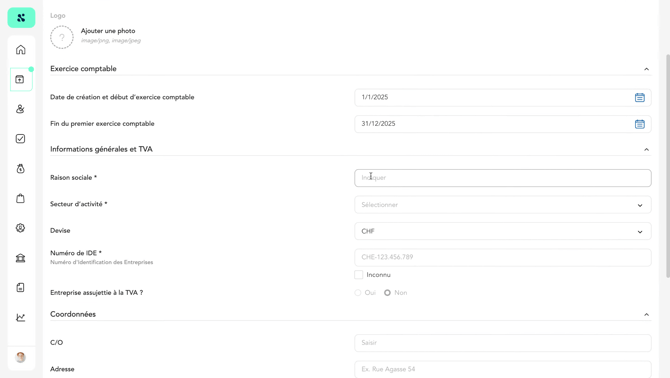Click the end date field 31/12/2025
670x378 pixels.
click(x=502, y=124)
